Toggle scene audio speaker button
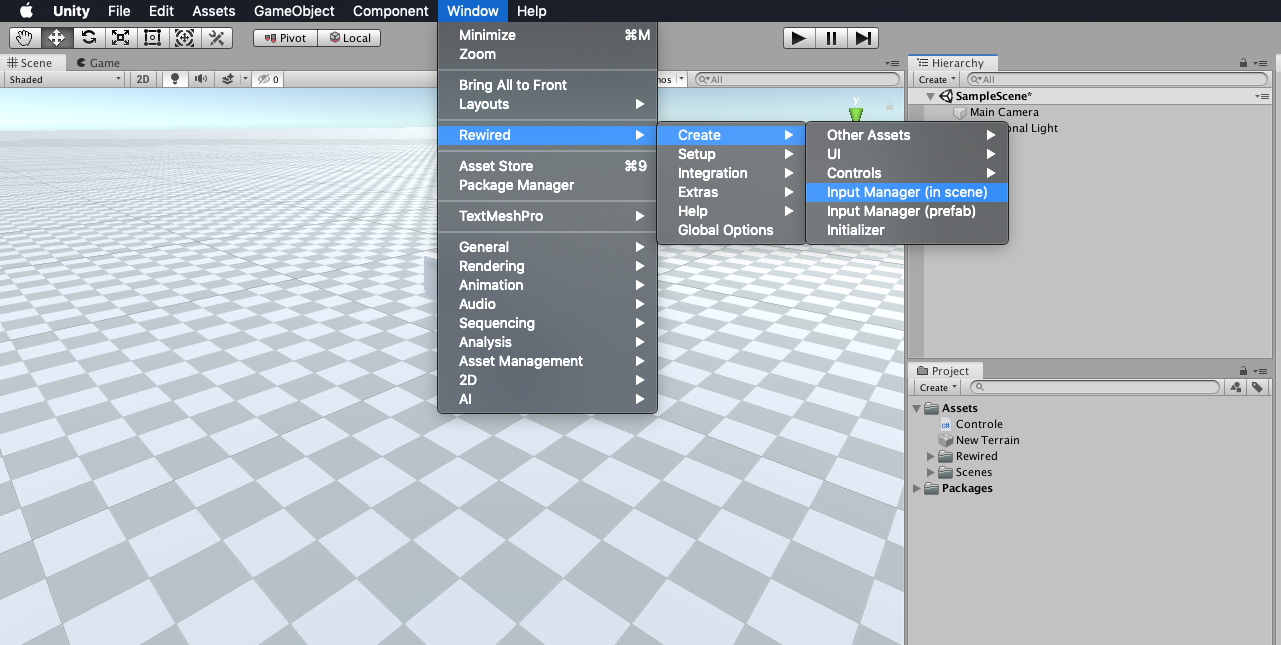This screenshot has height=645, width=1281. point(200,79)
